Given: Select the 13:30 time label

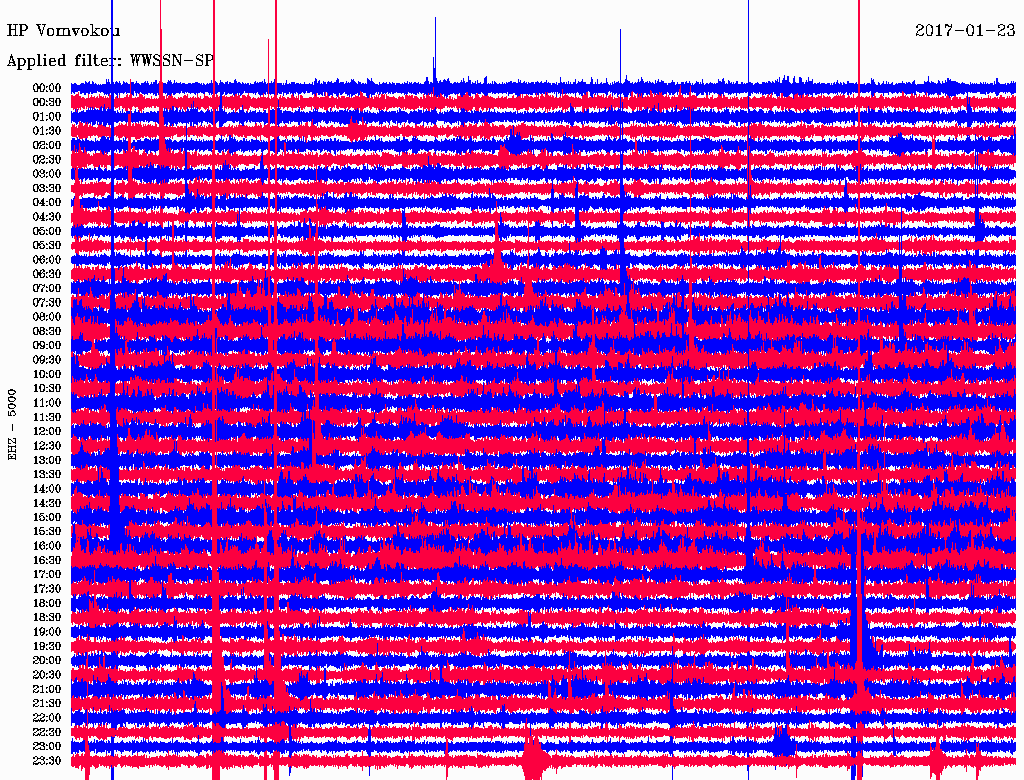Looking at the screenshot, I should pyautogui.click(x=47, y=474).
